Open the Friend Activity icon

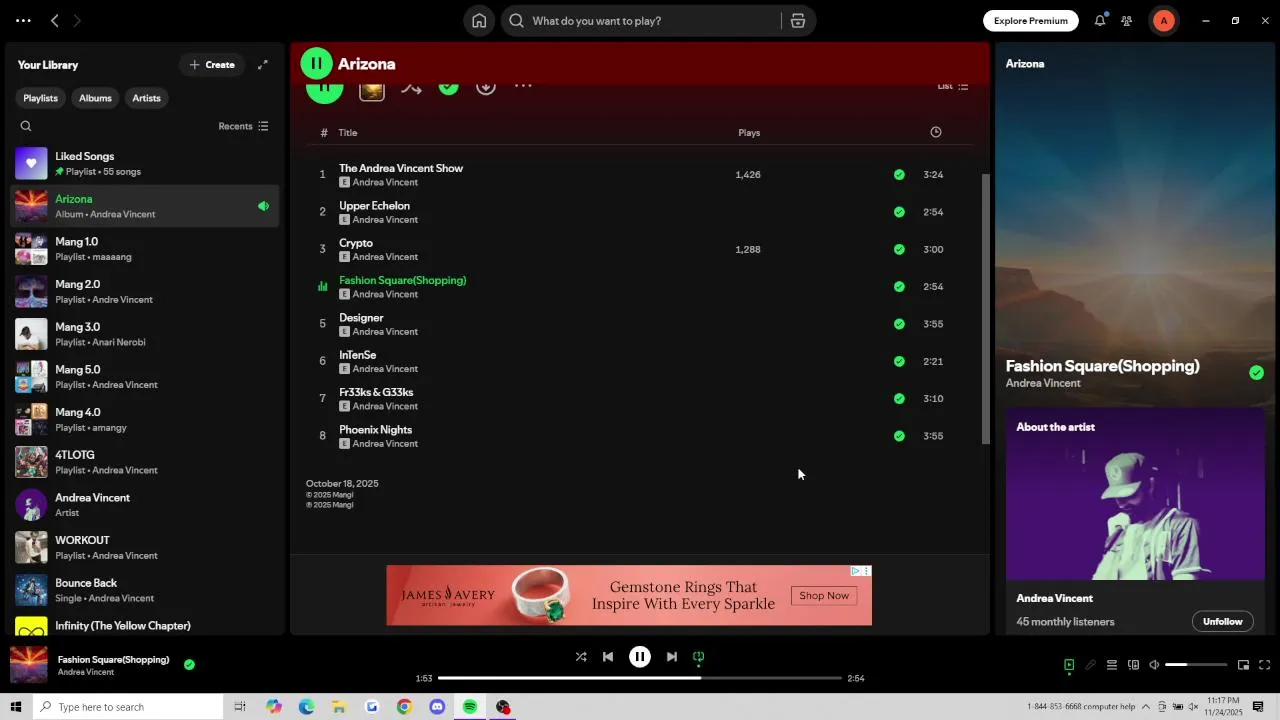tap(1127, 21)
